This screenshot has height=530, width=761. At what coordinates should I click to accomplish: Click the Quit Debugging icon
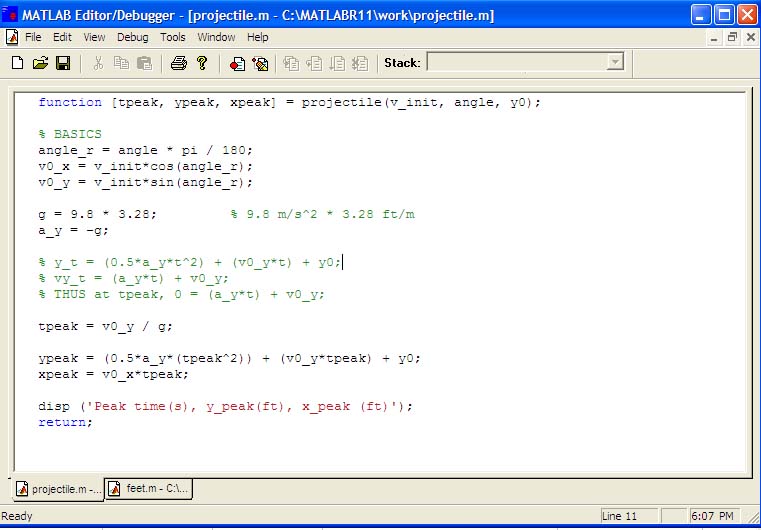[360, 64]
